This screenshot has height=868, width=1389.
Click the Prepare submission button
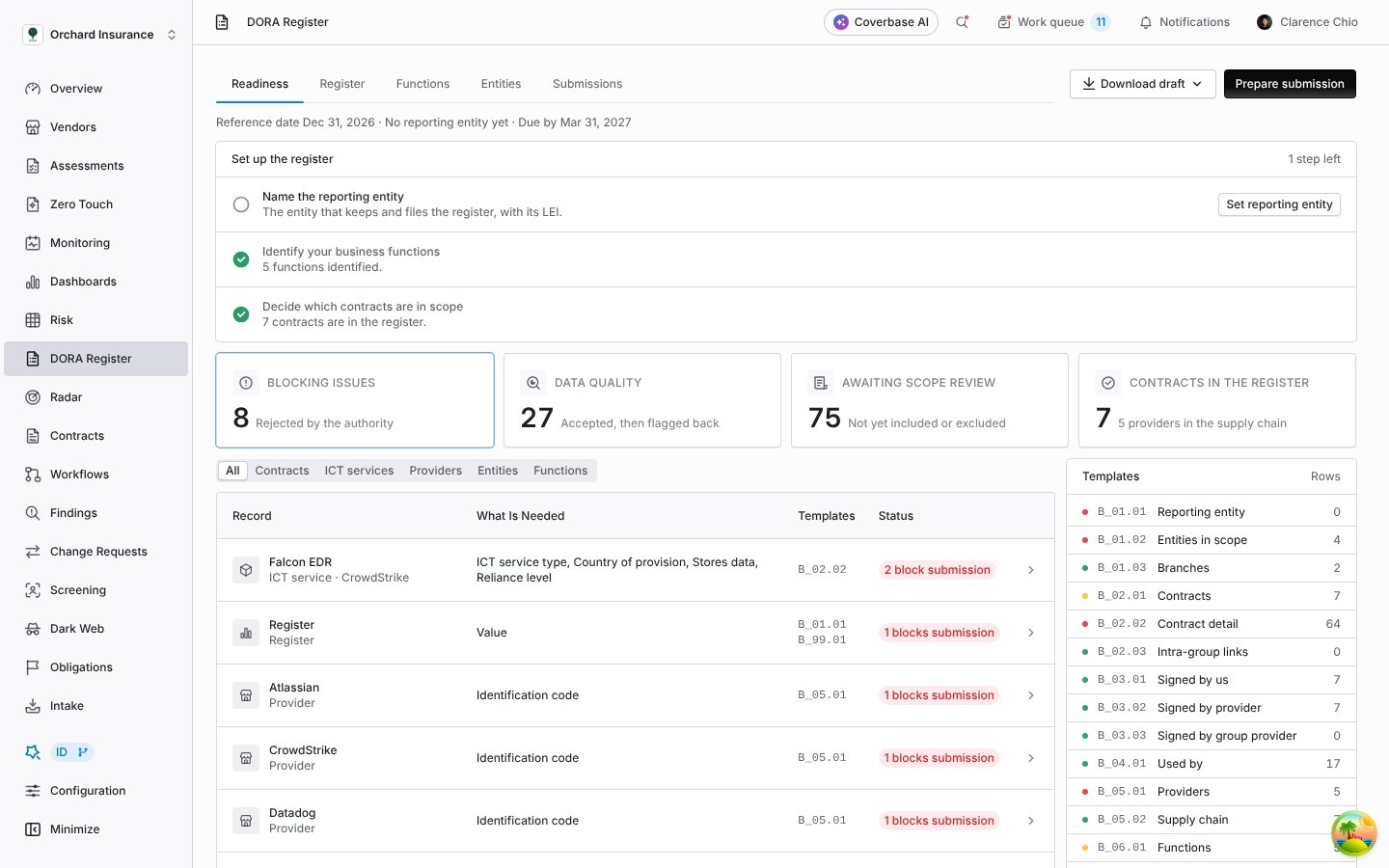tap(1290, 84)
